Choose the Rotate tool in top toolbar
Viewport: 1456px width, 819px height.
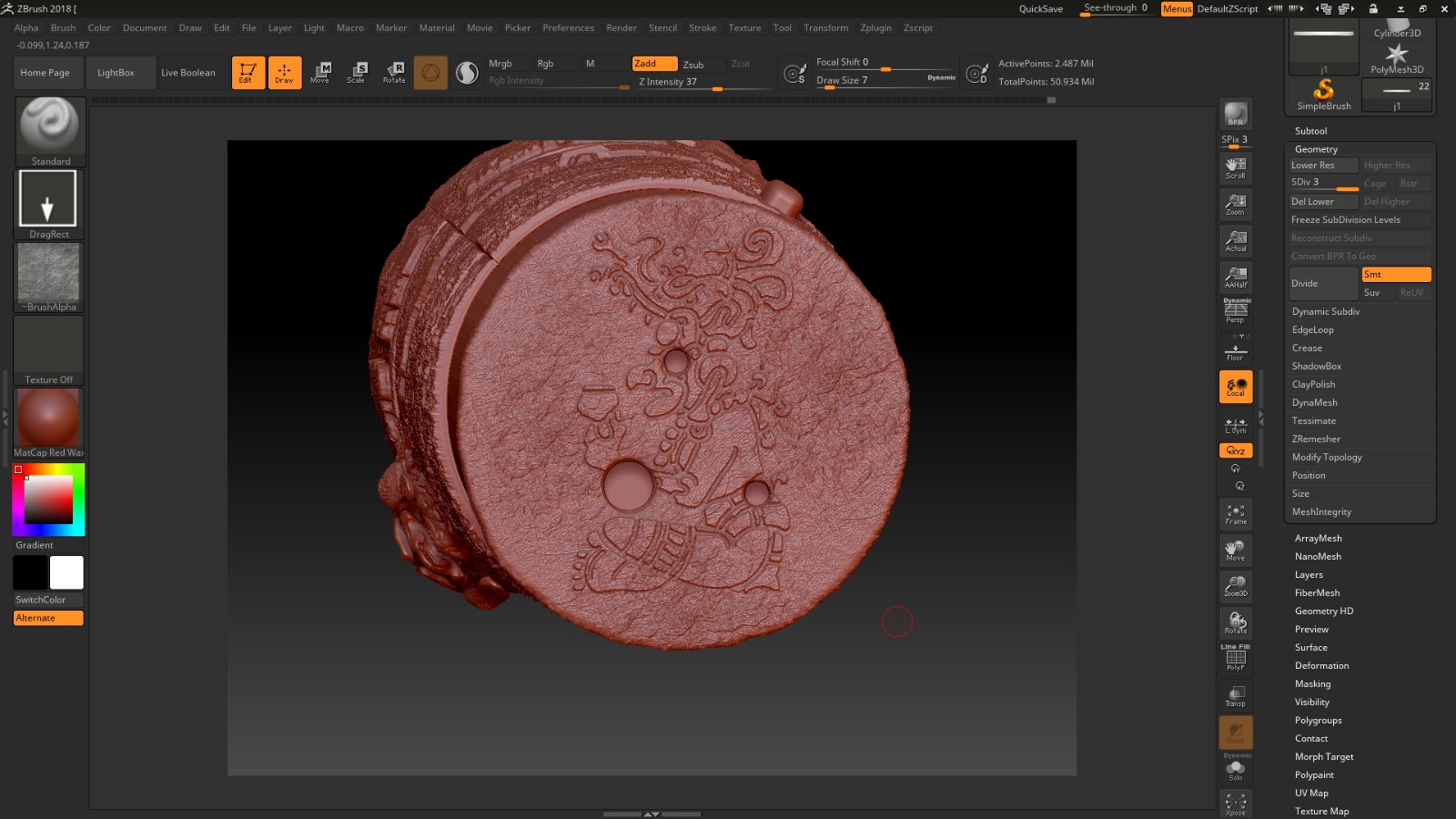coord(394,73)
